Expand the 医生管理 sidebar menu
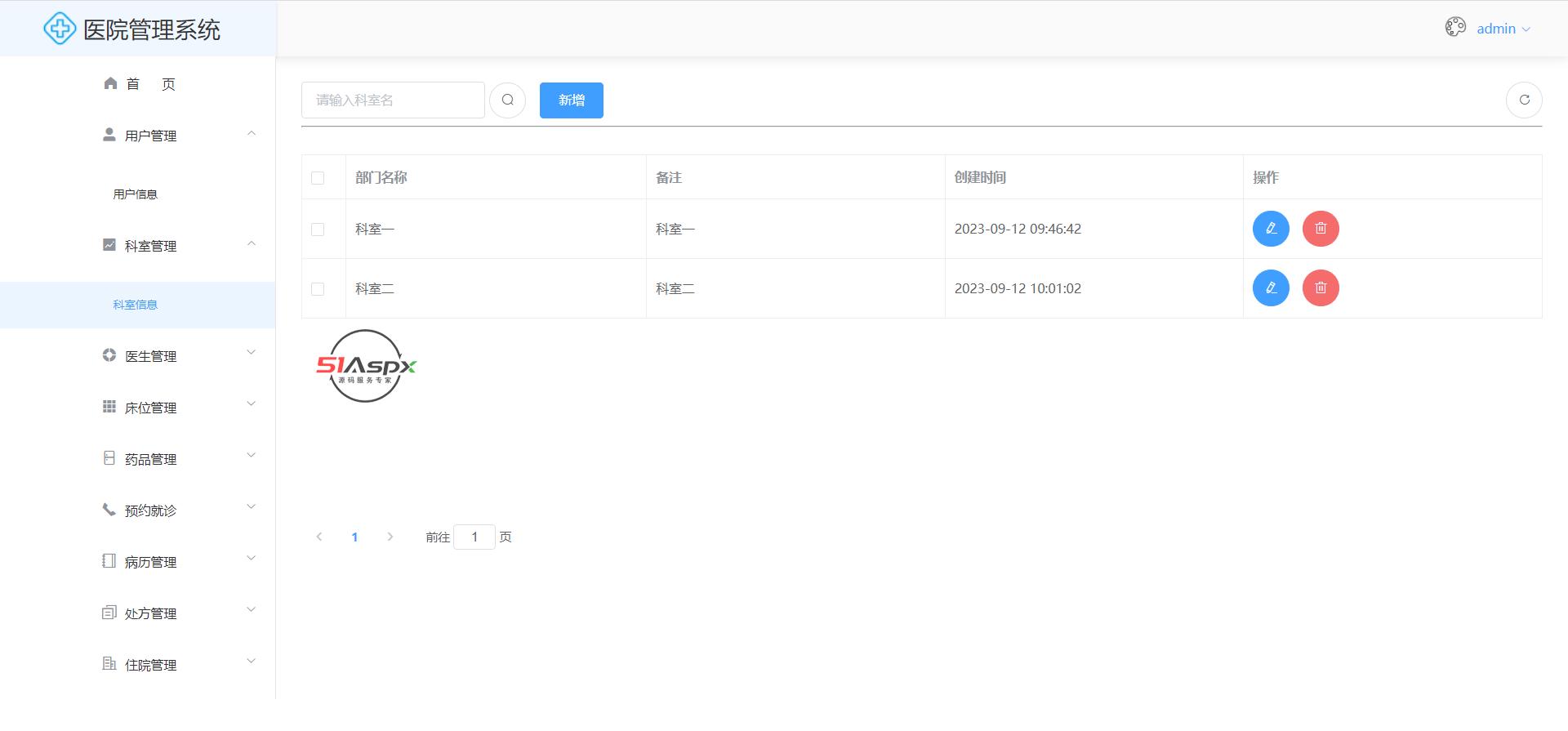This screenshot has width=1568, height=731. 150,356
